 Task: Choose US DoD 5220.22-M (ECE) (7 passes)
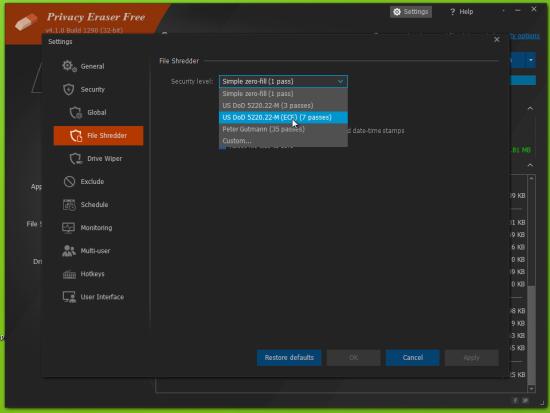(283, 118)
